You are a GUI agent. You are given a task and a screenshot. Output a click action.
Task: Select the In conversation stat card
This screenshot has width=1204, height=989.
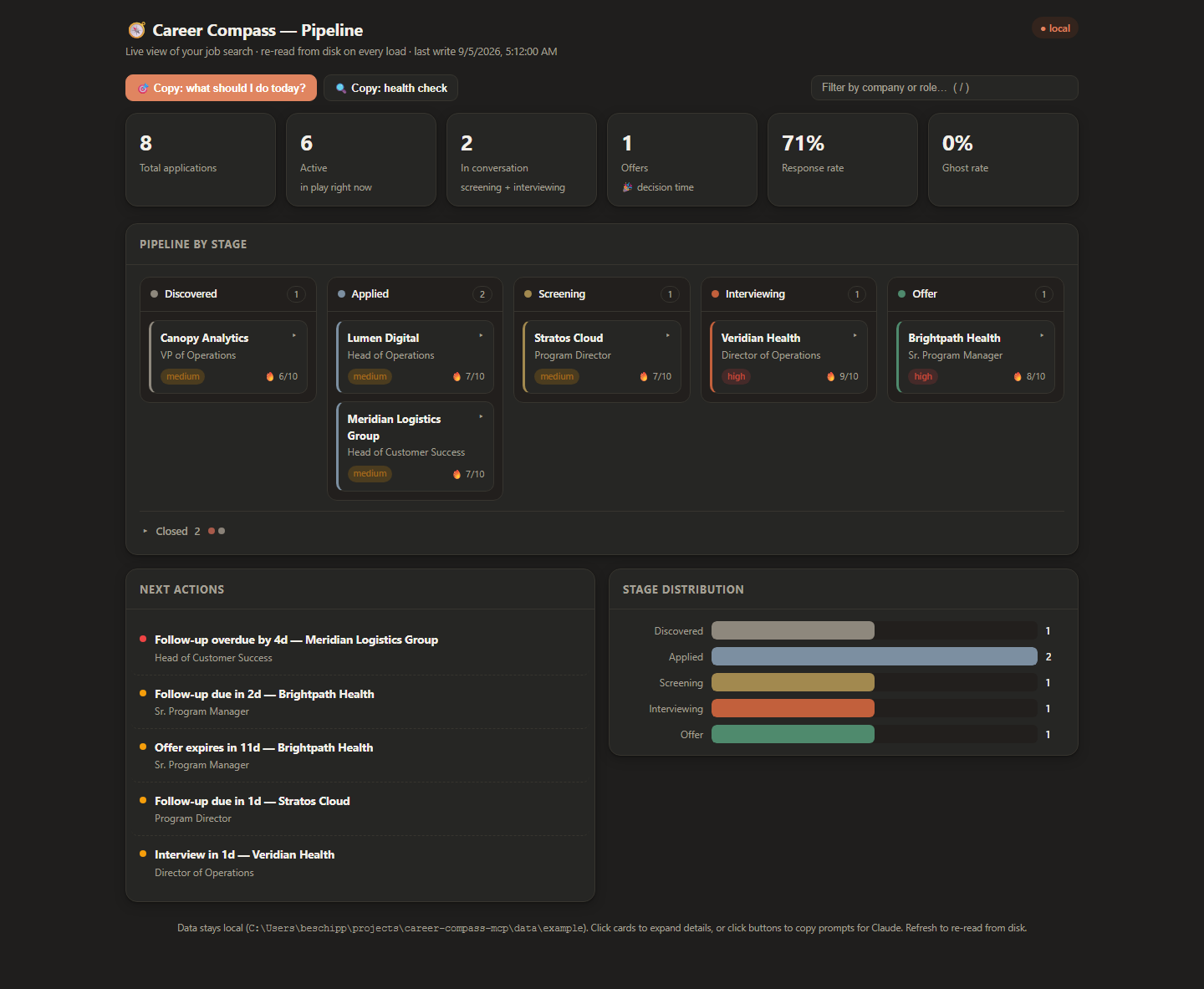tap(522, 160)
